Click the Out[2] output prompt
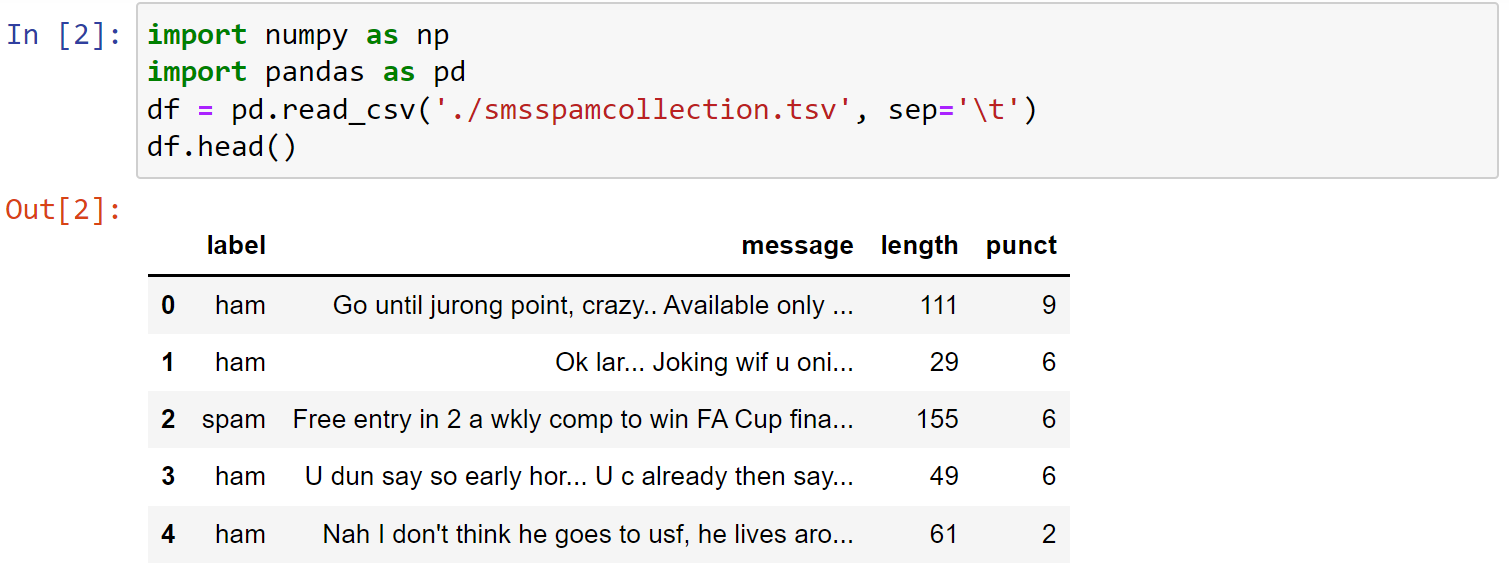1509x568 pixels. point(64,210)
